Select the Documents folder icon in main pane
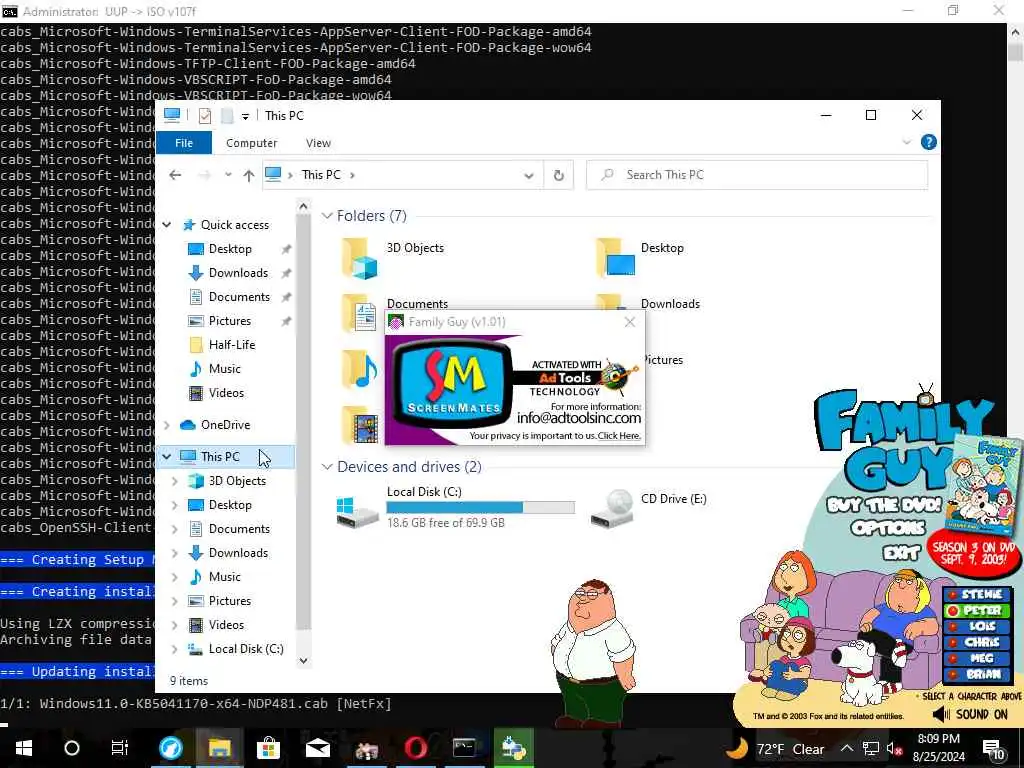Image resolution: width=1024 pixels, height=768 pixels. pyautogui.click(x=359, y=313)
